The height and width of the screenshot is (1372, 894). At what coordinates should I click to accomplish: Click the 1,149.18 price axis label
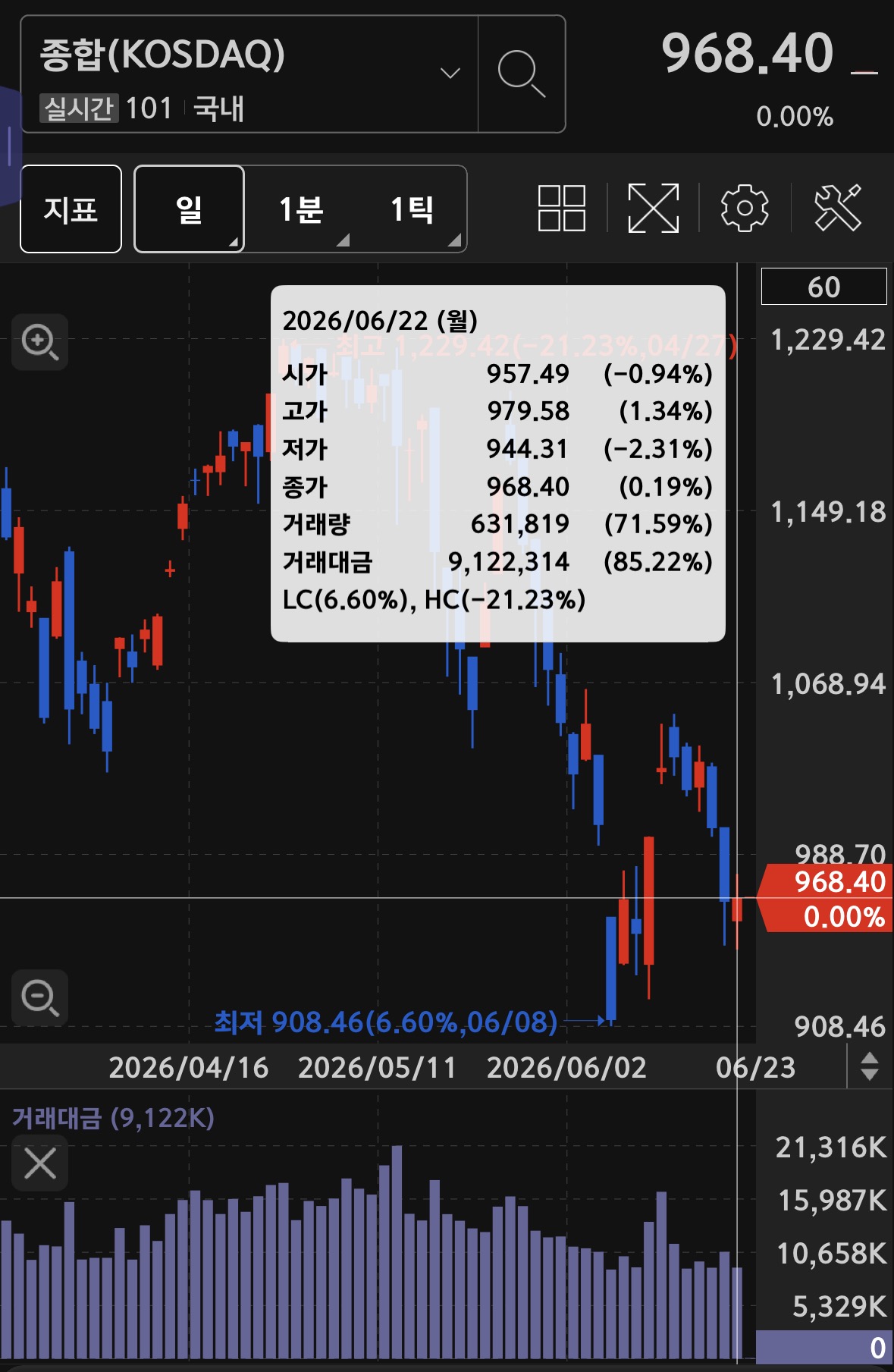pos(828,511)
